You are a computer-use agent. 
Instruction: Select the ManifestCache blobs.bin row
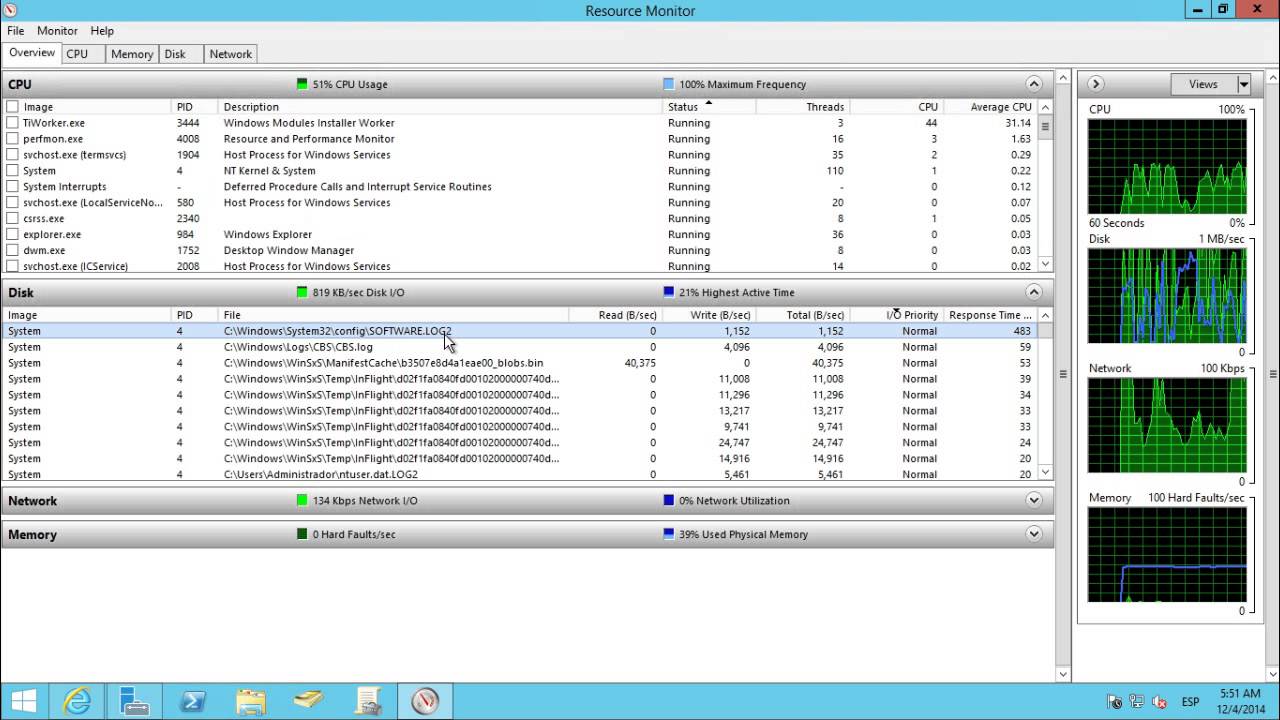click(x=521, y=363)
